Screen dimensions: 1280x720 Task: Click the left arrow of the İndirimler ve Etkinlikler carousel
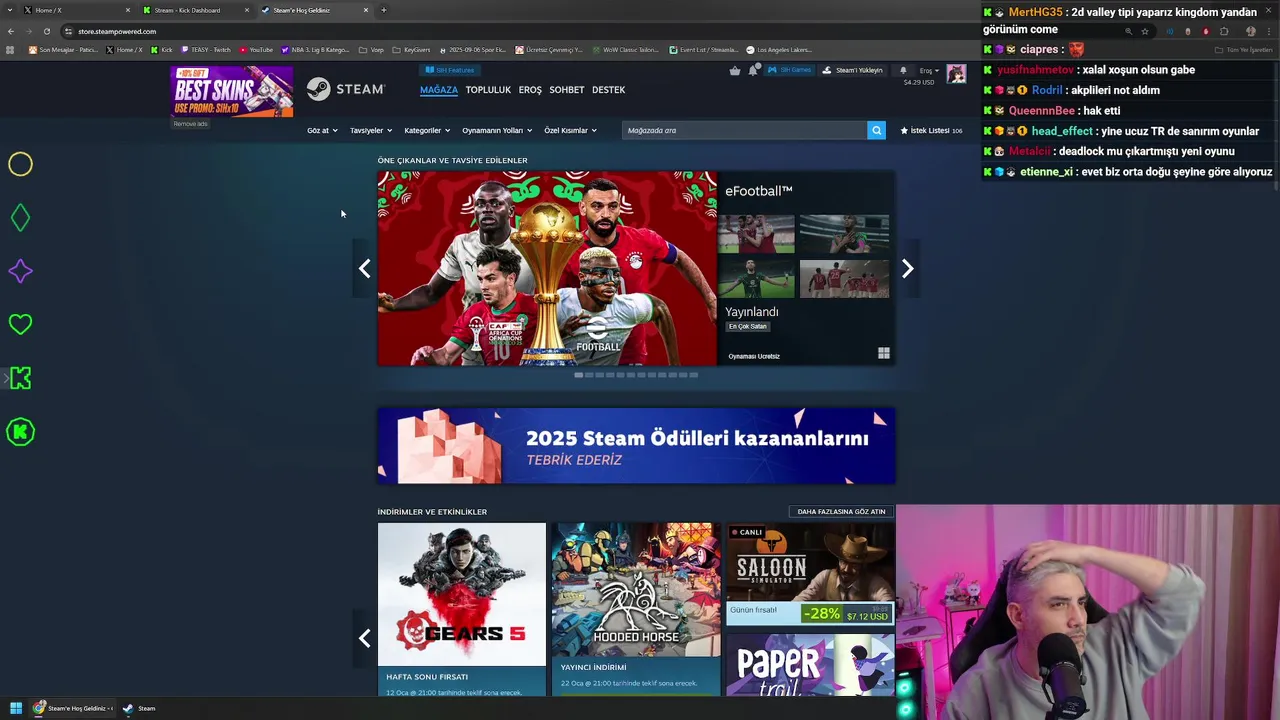point(364,638)
